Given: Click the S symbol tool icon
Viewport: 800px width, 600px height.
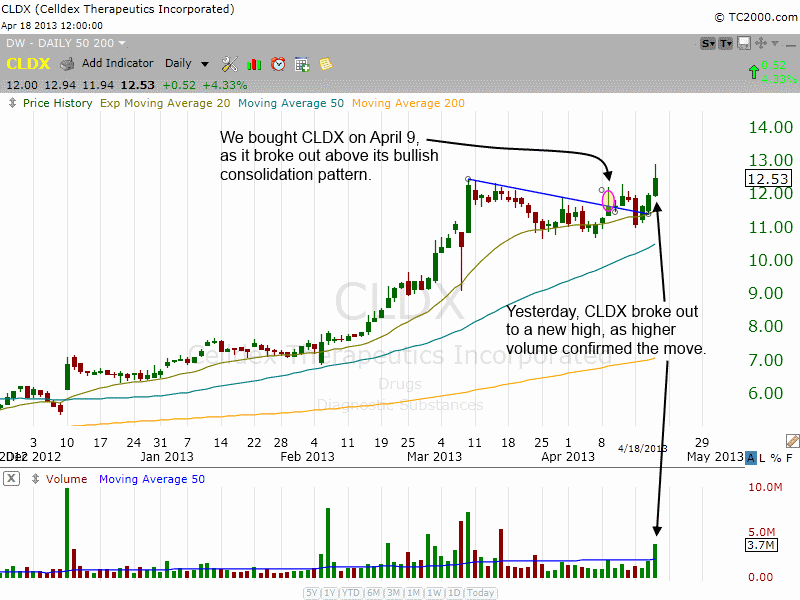Looking at the screenshot, I should pyautogui.click(x=708, y=43).
